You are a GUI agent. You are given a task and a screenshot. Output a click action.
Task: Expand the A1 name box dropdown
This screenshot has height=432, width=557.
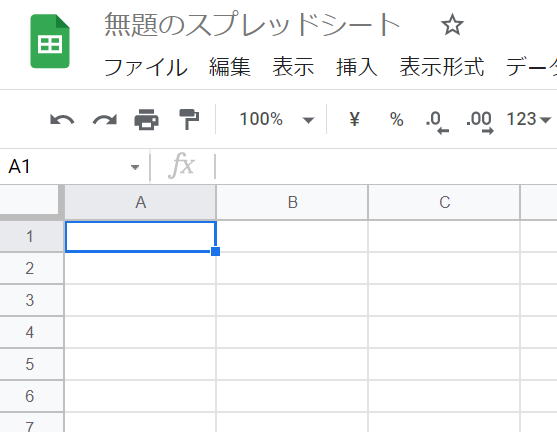[x=135, y=167]
